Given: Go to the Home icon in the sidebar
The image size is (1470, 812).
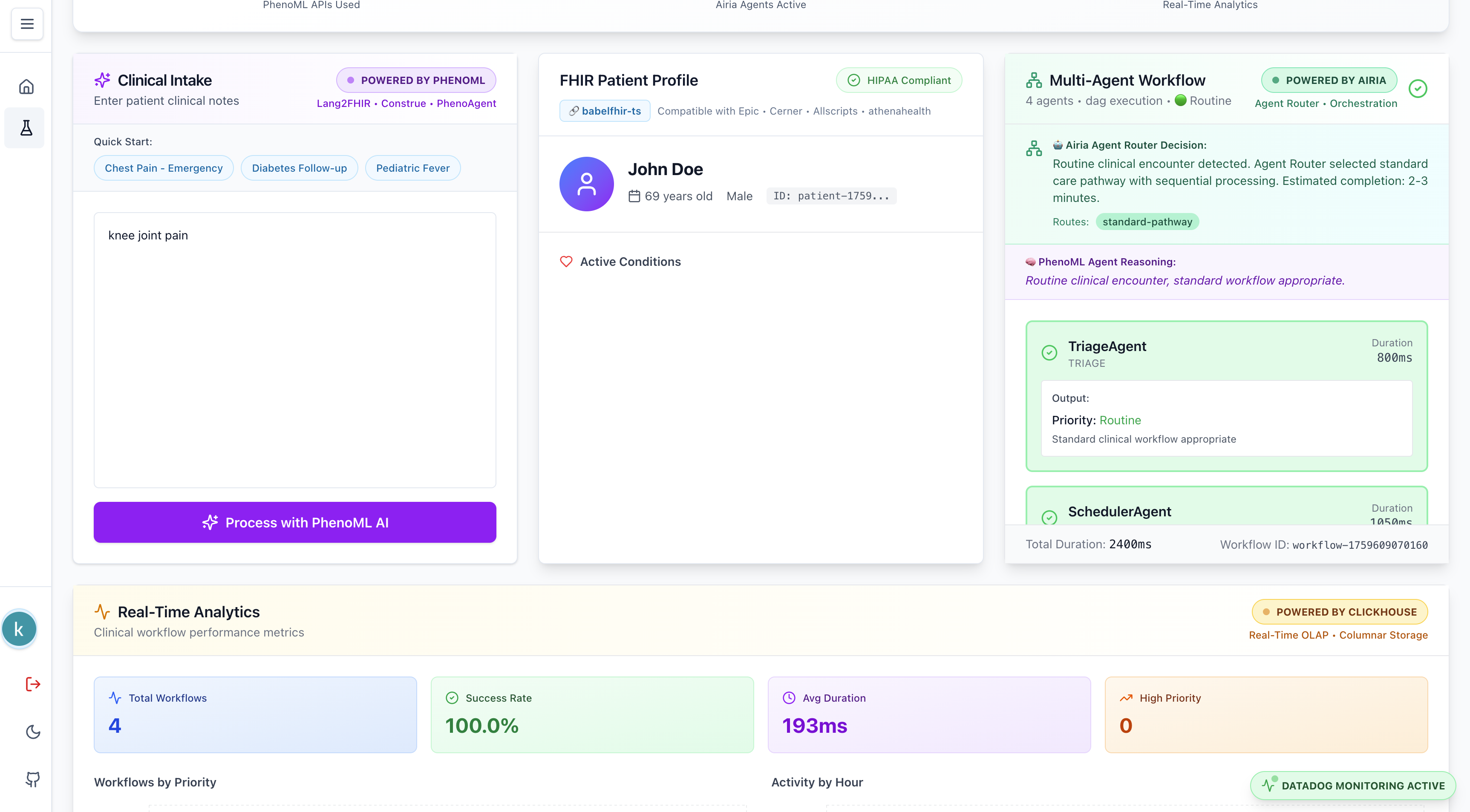Looking at the screenshot, I should pos(26,87).
